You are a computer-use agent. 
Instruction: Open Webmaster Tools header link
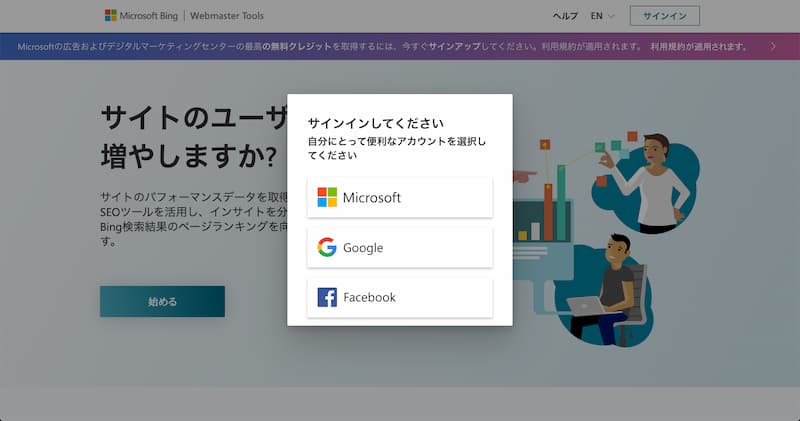tap(227, 16)
